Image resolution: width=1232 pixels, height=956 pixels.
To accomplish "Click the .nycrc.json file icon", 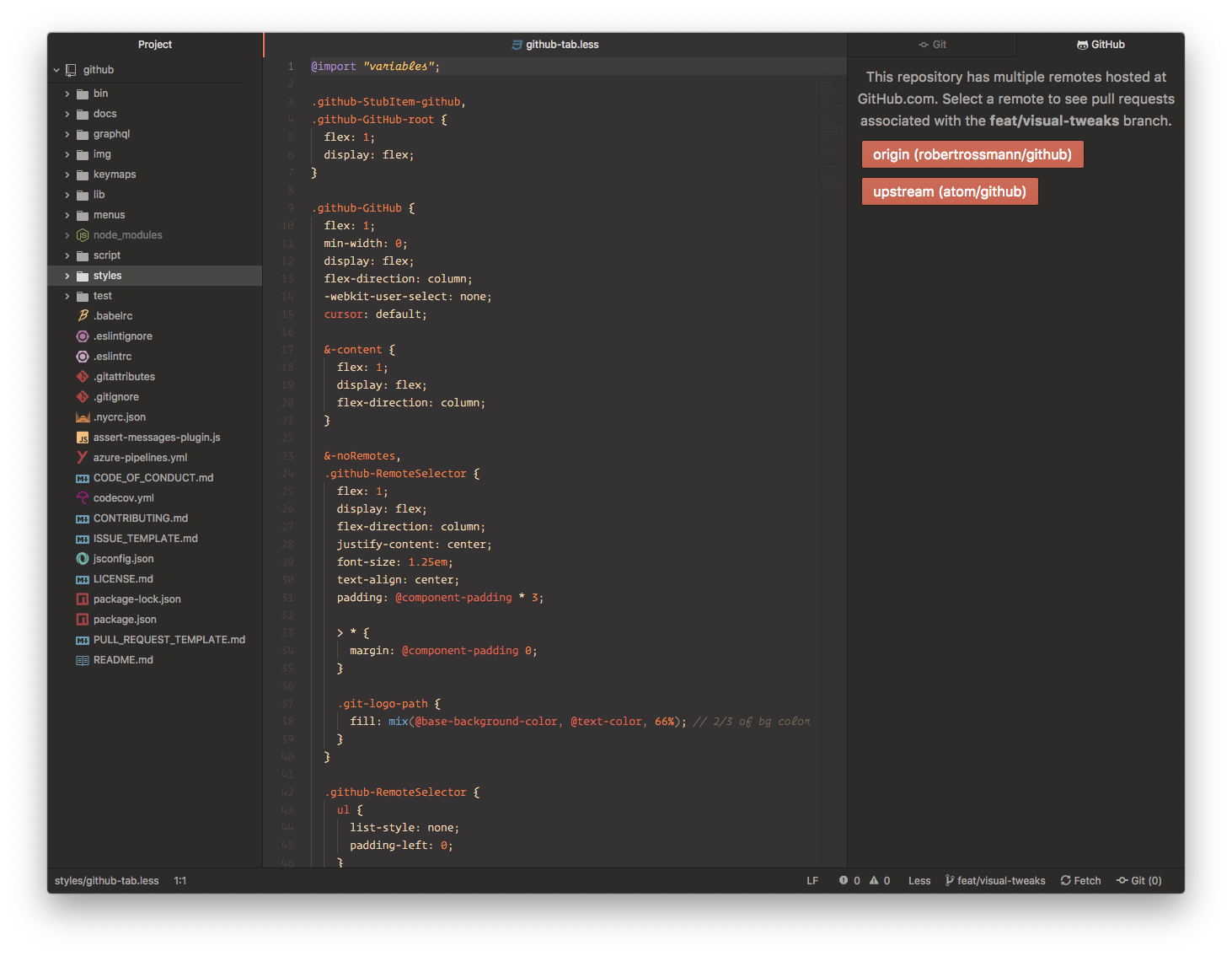I will (x=83, y=417).
